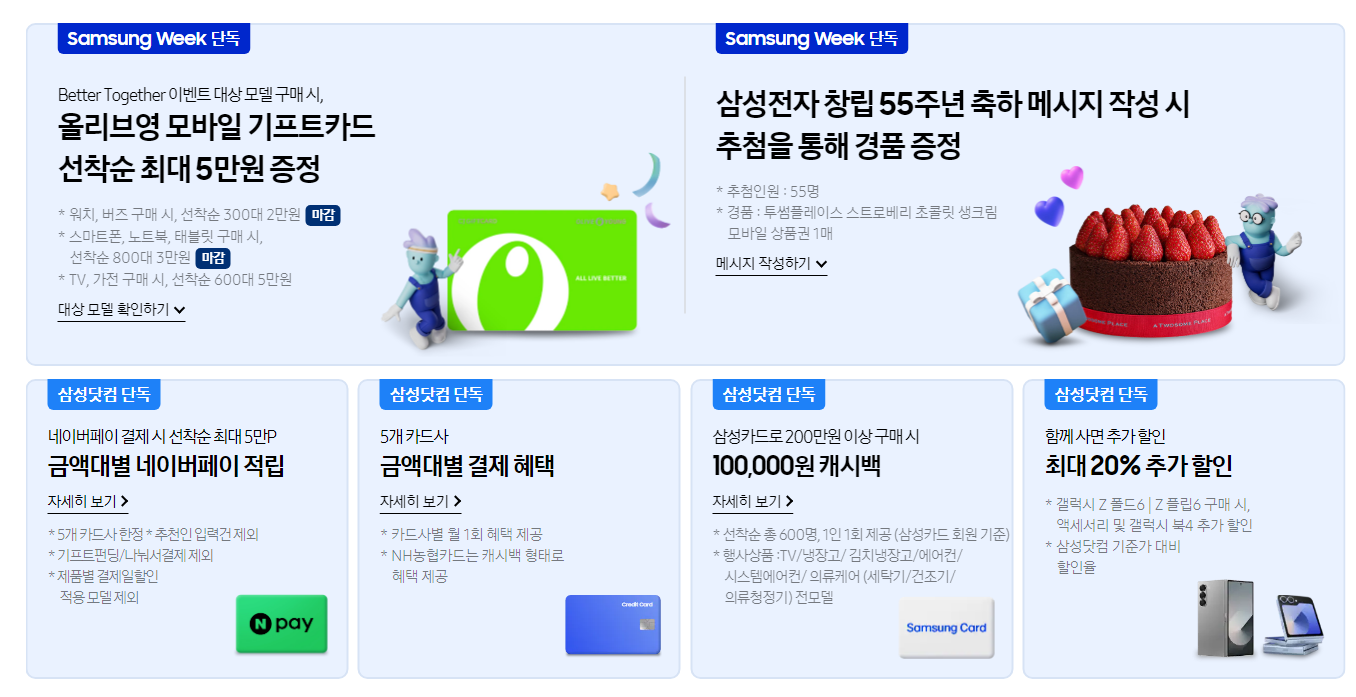Click the purple heart icon above the cake
This screenshot has height=697, width=1356.
1072,177
